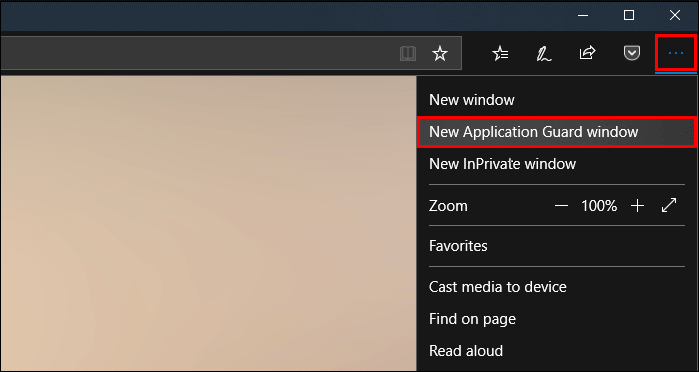Open the Settings and more ellipsis menu
699x372 pixels.
676,54
